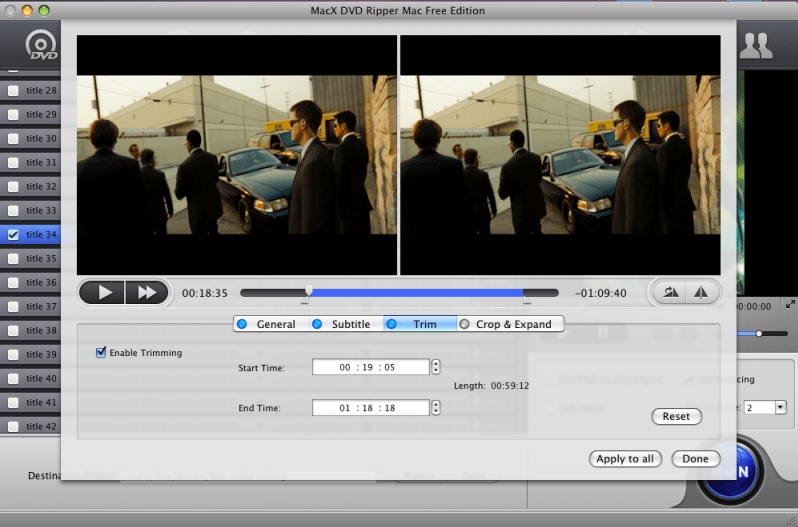Click the playhead knob on the trim timeline

pos(309,291)
